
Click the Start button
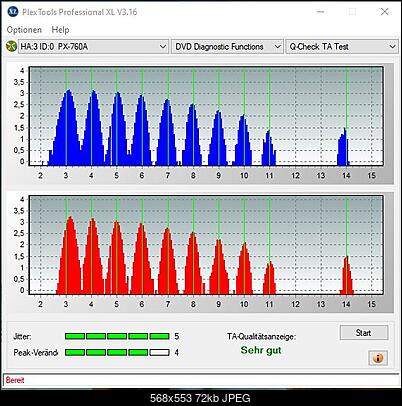click(364, 333)
